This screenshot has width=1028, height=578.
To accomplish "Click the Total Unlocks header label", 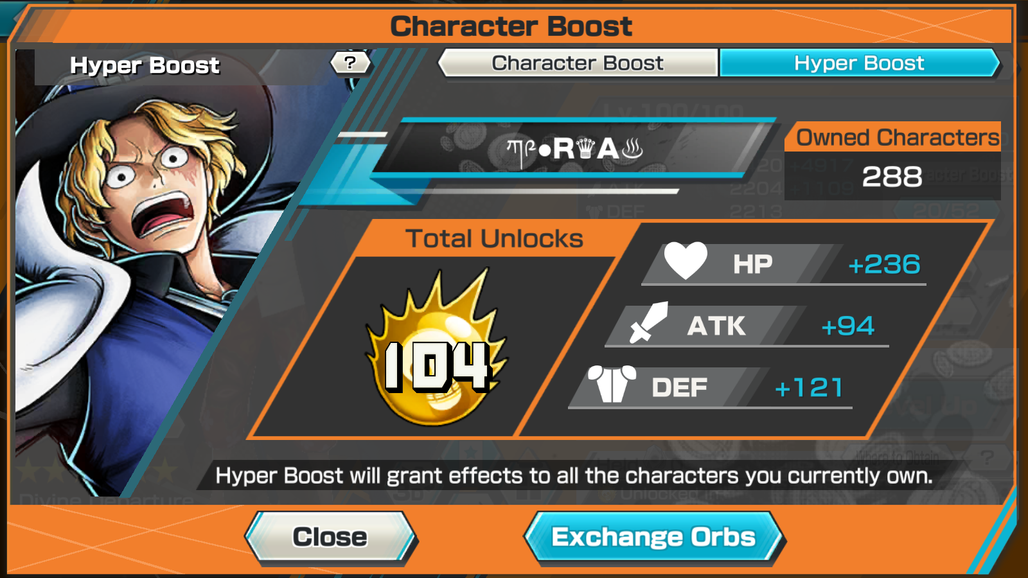I will point(494,239).
